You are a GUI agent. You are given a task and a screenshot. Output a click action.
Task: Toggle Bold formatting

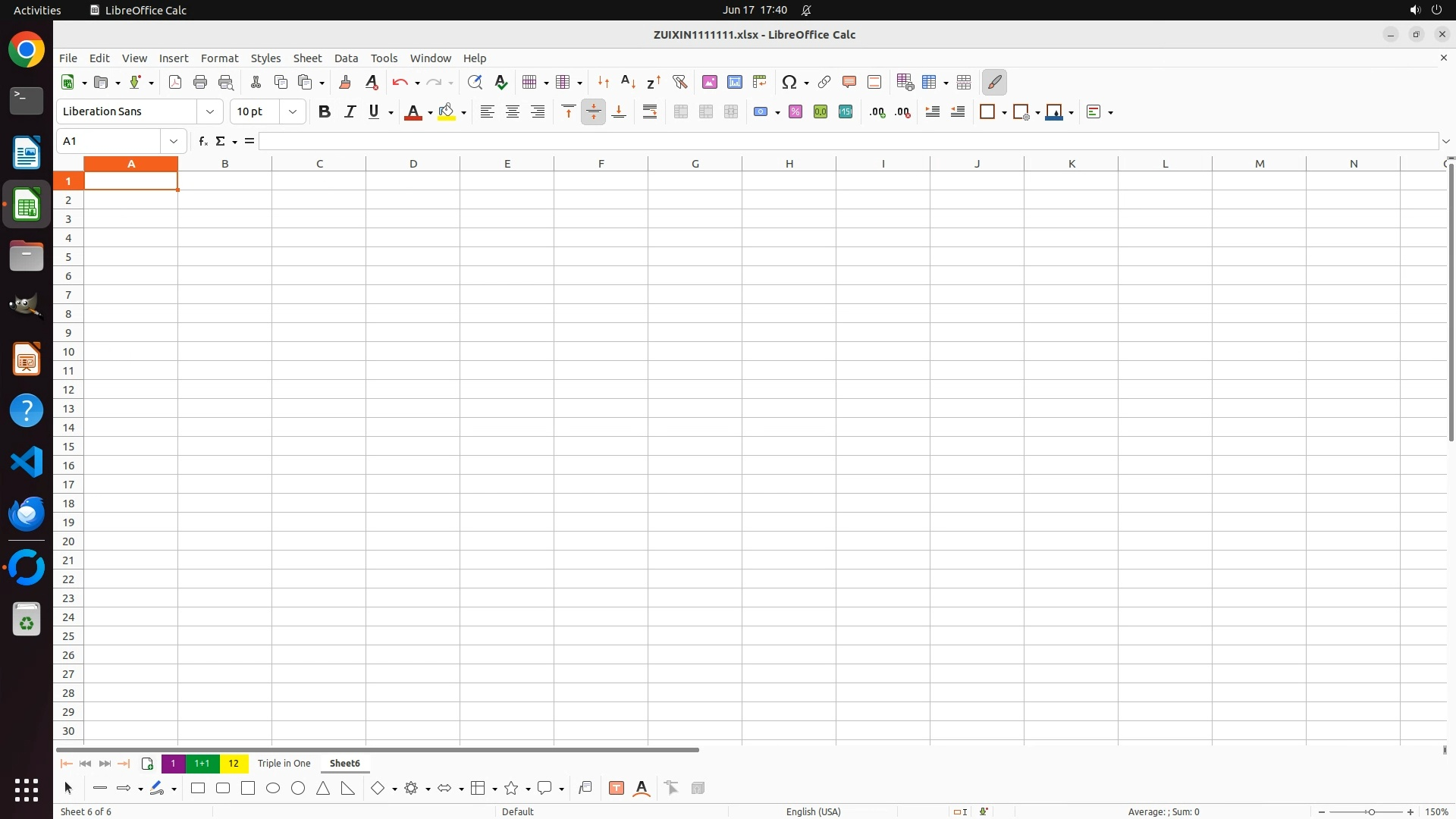(x=325, y=111)
